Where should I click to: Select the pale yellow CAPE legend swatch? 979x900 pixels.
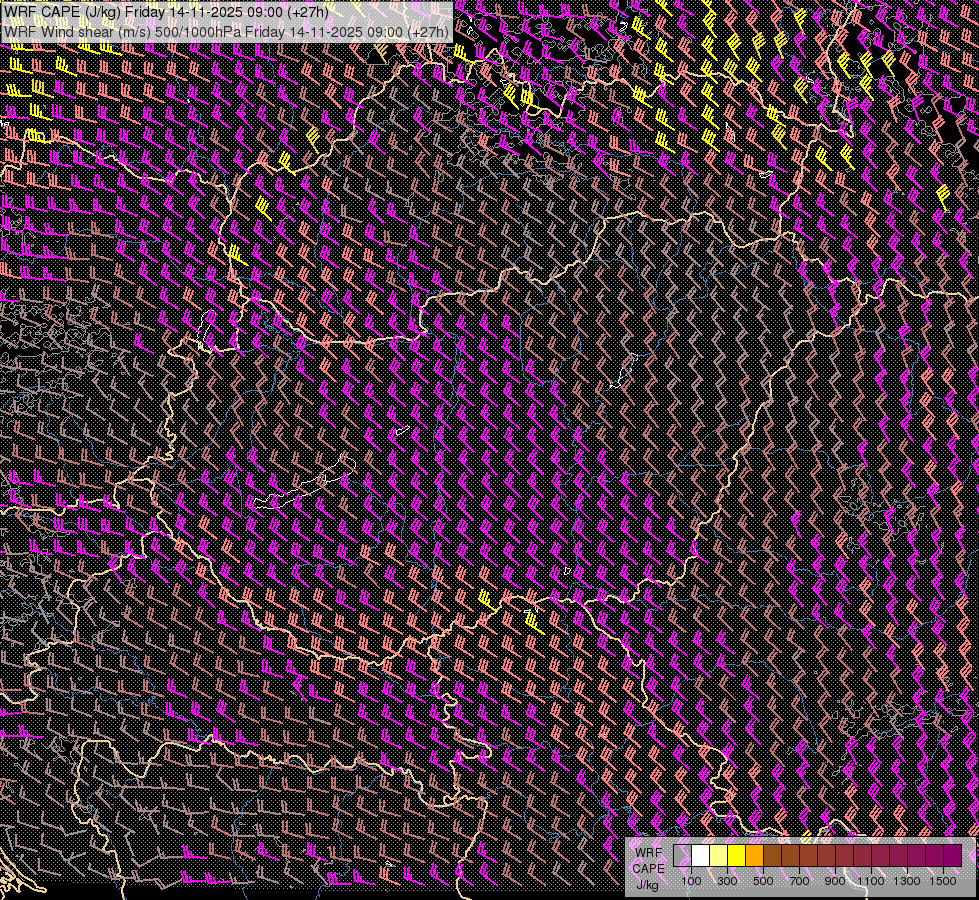pos(718,856)
